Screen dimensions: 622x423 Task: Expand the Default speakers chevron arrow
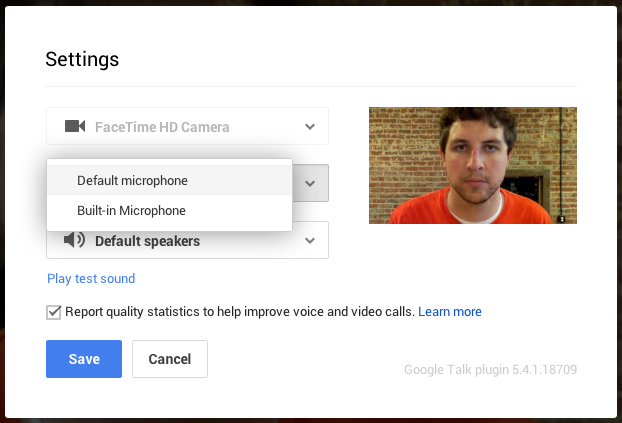pos(310,240)
